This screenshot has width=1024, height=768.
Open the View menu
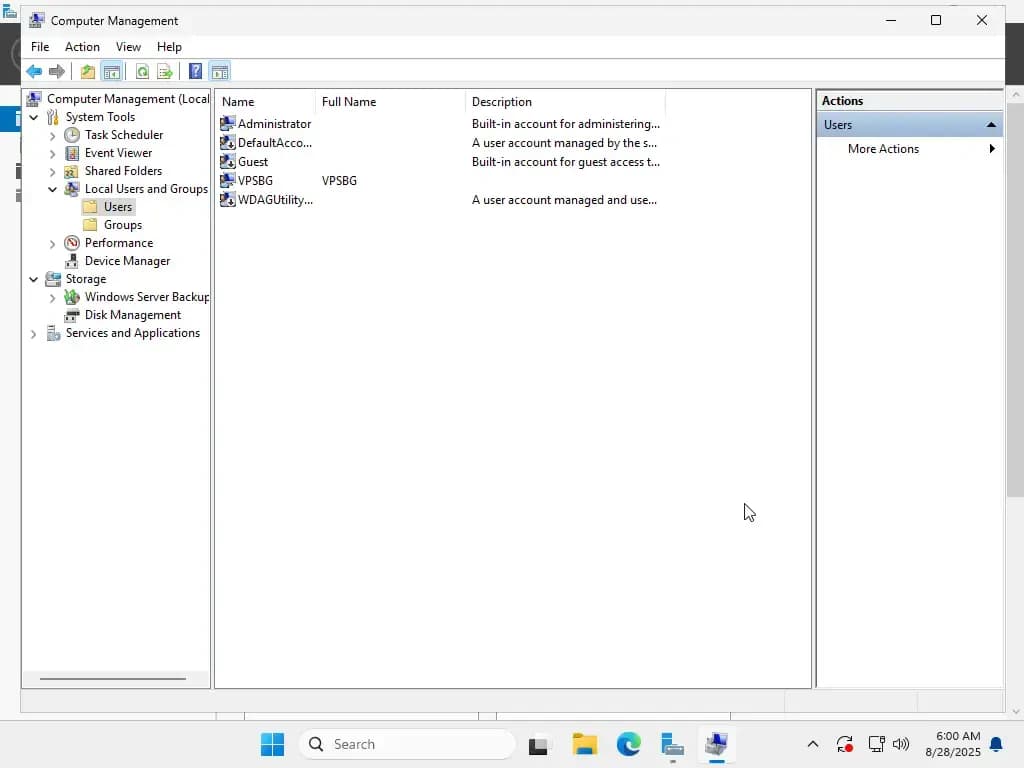pos(128,47)
